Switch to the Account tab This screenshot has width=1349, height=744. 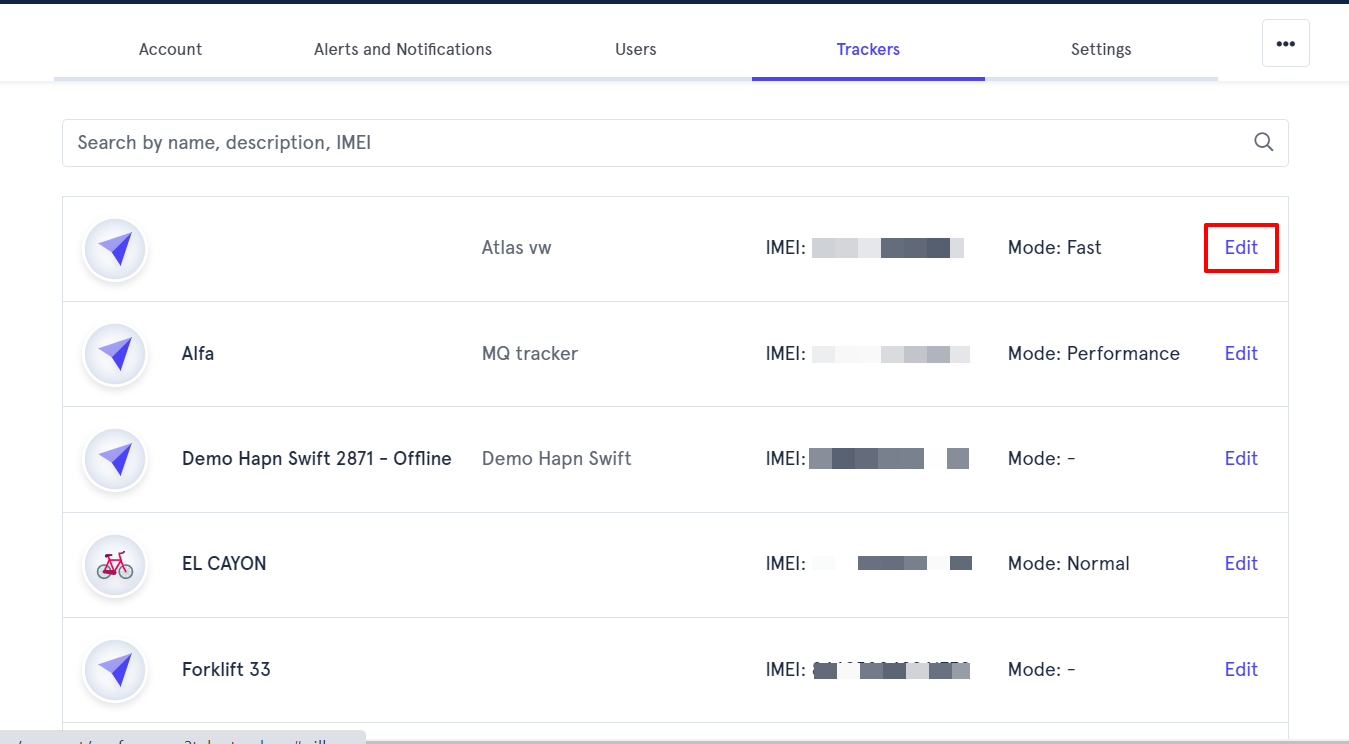pos(170,49)
